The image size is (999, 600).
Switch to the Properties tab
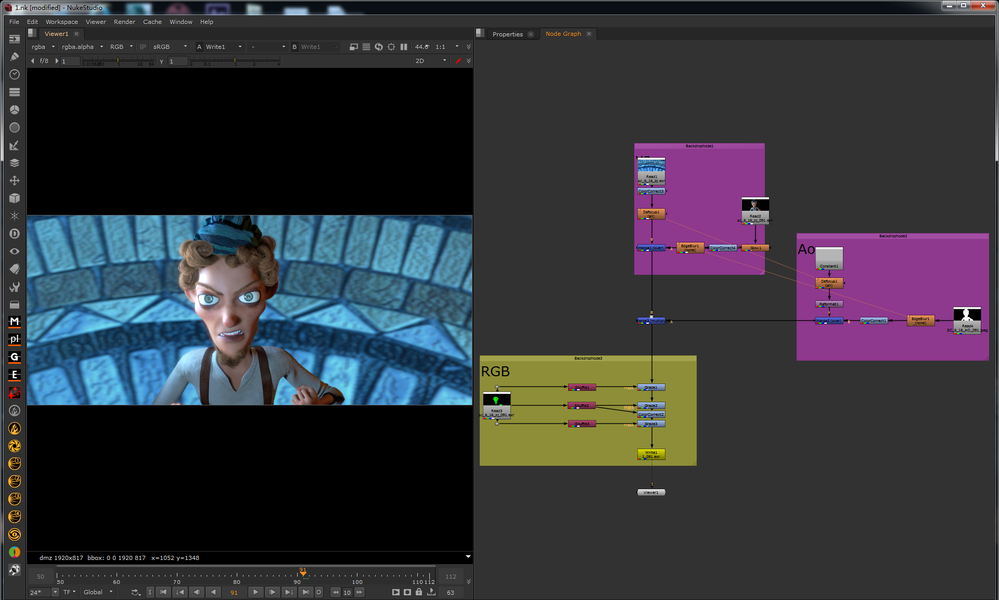[507, 34]
